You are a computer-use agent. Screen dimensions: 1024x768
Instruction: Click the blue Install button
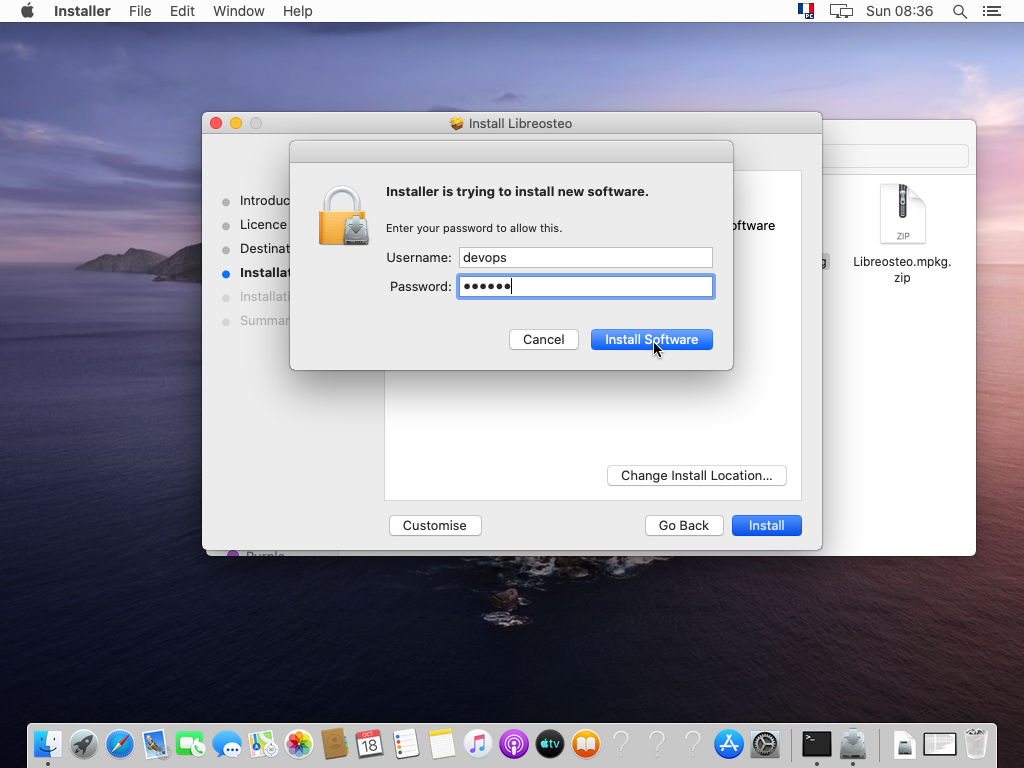(767, 526)
